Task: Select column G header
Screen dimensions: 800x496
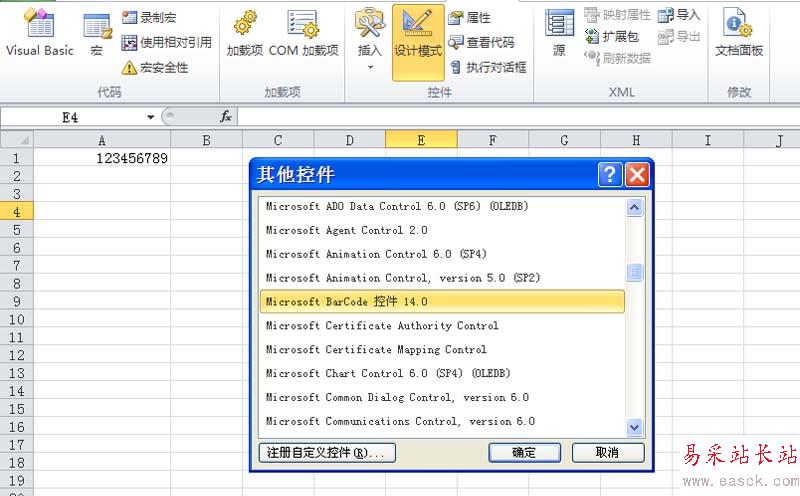Action: [565, 140]
